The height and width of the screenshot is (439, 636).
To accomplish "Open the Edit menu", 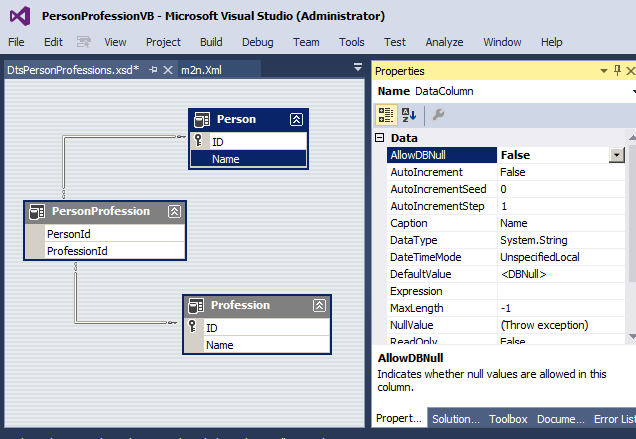I will [53, 42].
